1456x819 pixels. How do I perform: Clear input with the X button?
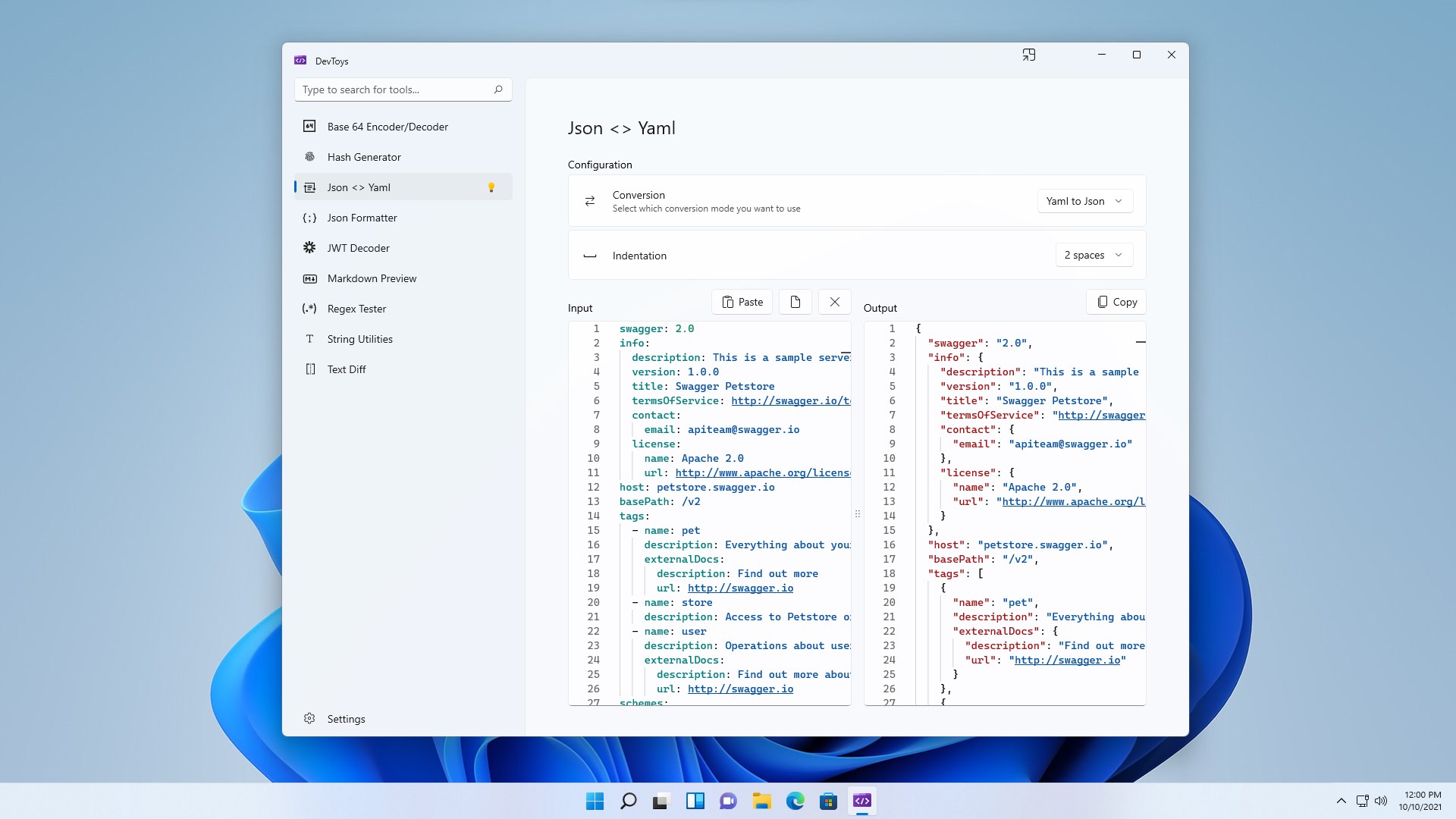point(835,302)
